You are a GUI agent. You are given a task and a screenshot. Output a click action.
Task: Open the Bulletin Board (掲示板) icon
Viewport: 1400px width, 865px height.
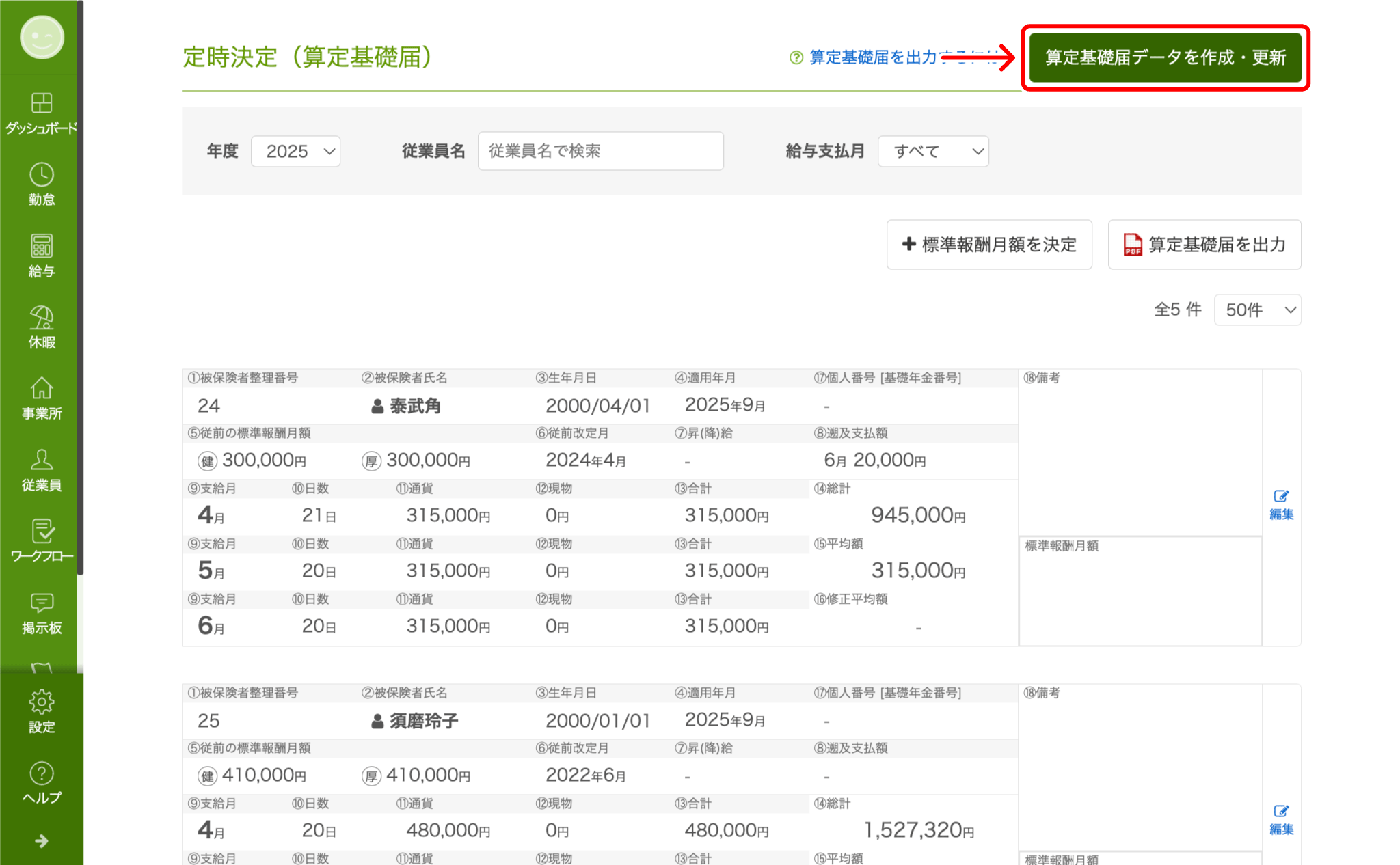coord(42,603)
